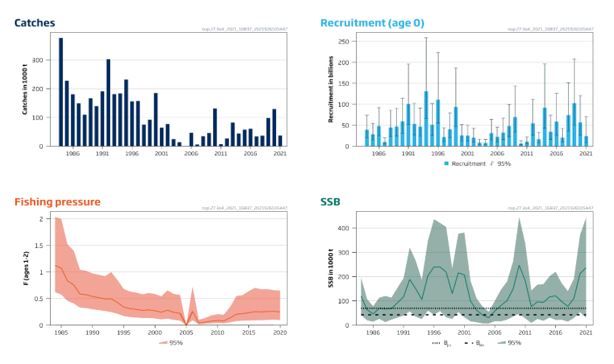Toggle the Recruitment legend square marker
Image resolution: width=614 pixels, height=364 pixels.
coord(446,164)
